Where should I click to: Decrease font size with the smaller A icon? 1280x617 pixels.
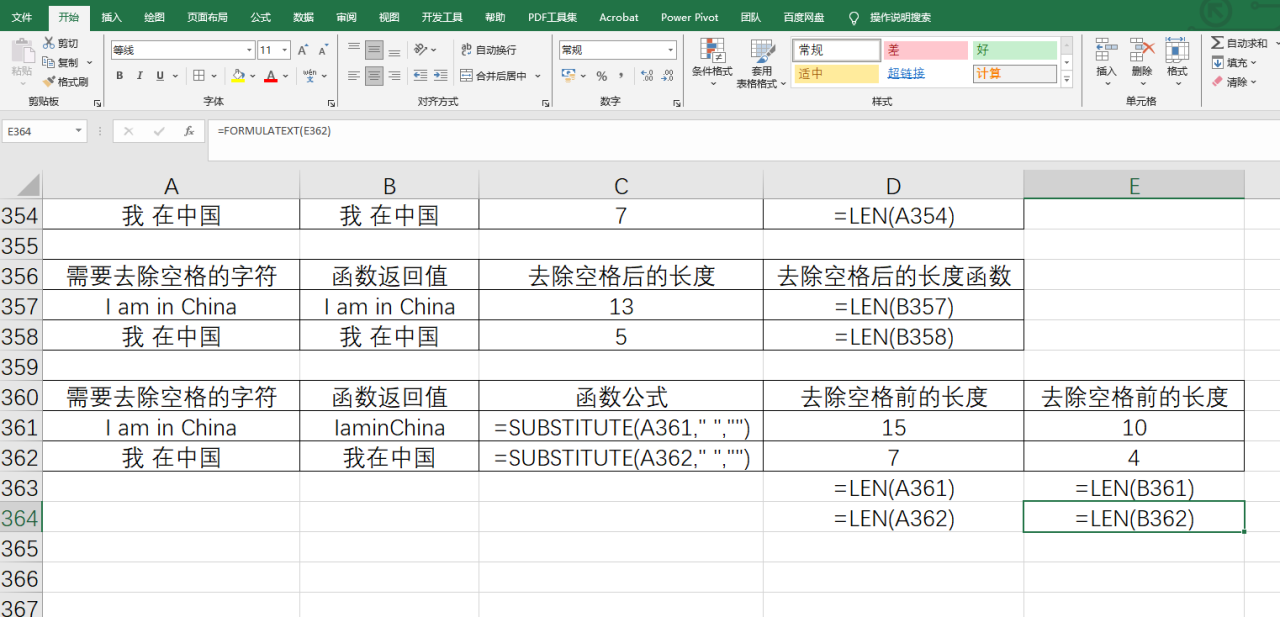pos(323,50)
